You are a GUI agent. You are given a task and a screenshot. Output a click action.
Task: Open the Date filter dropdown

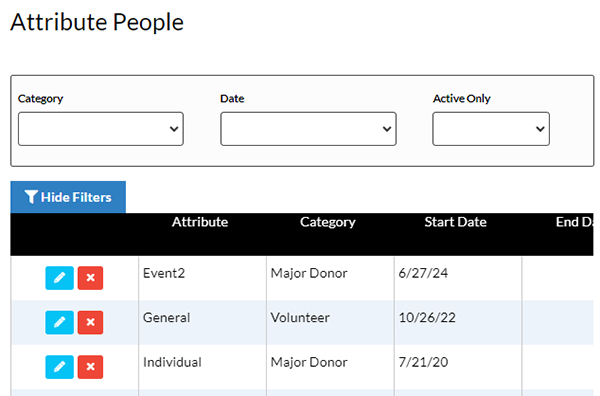tap(308, 129)
